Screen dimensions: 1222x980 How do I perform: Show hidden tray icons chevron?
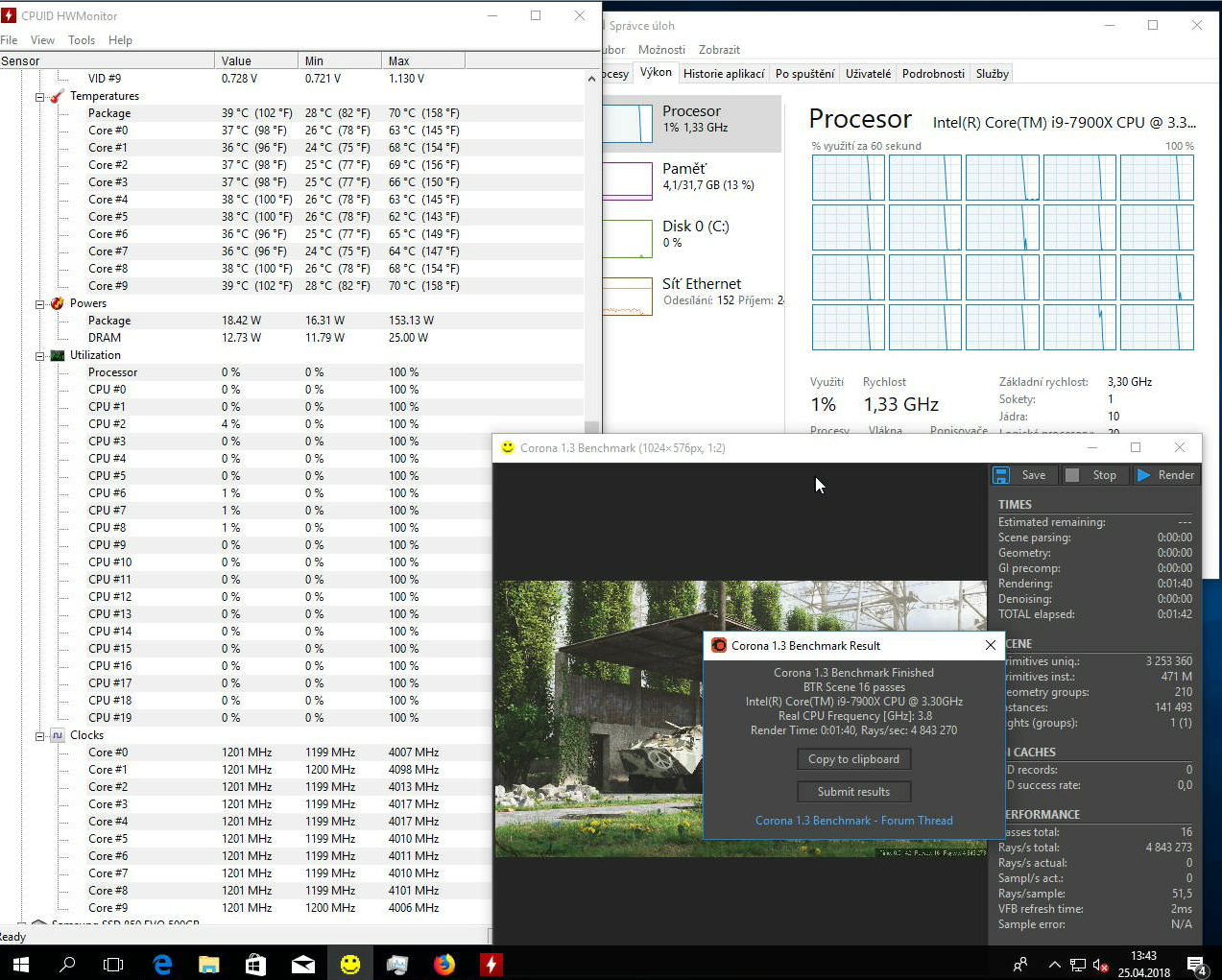[1054, 964]
